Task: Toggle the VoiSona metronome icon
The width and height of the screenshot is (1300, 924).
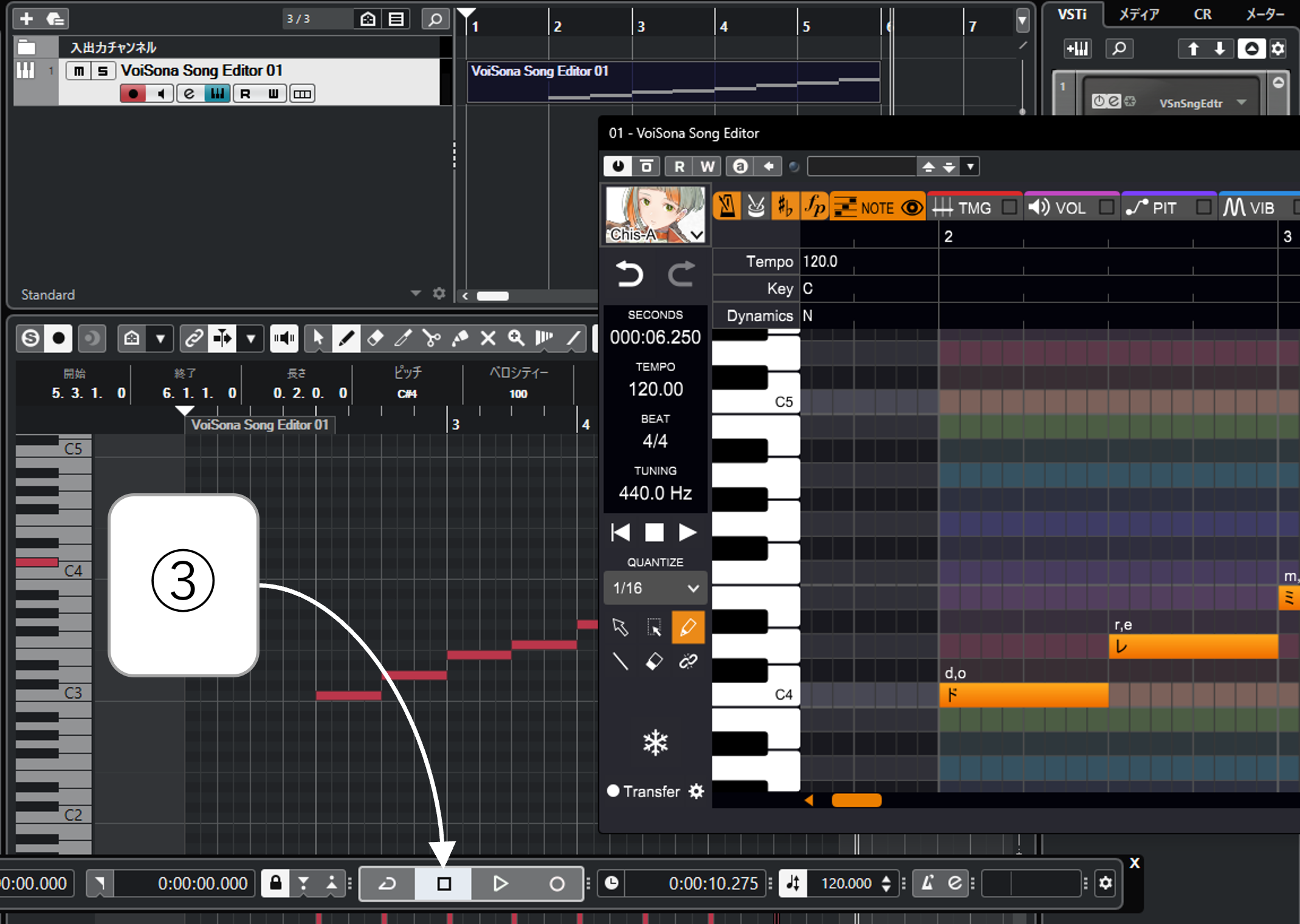Action: (x=727, y=207)
